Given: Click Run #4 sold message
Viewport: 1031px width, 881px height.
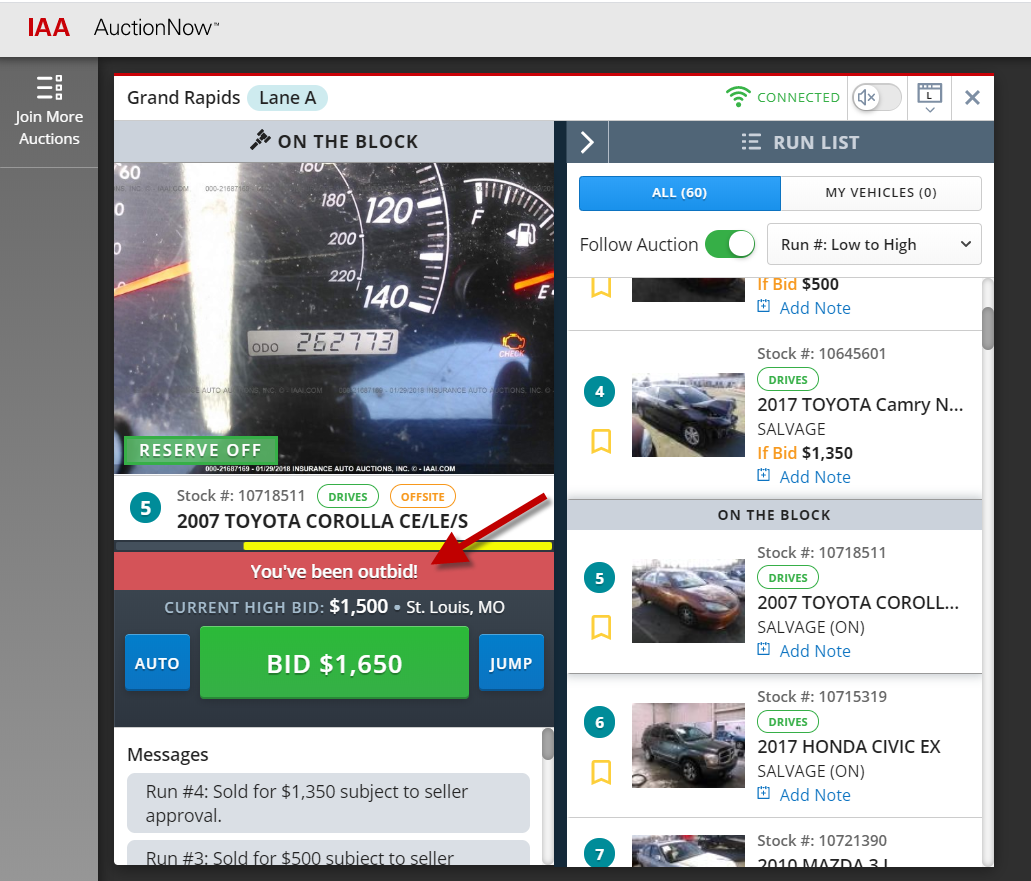Looking at the screenshot, I should [x=328, y=803].
